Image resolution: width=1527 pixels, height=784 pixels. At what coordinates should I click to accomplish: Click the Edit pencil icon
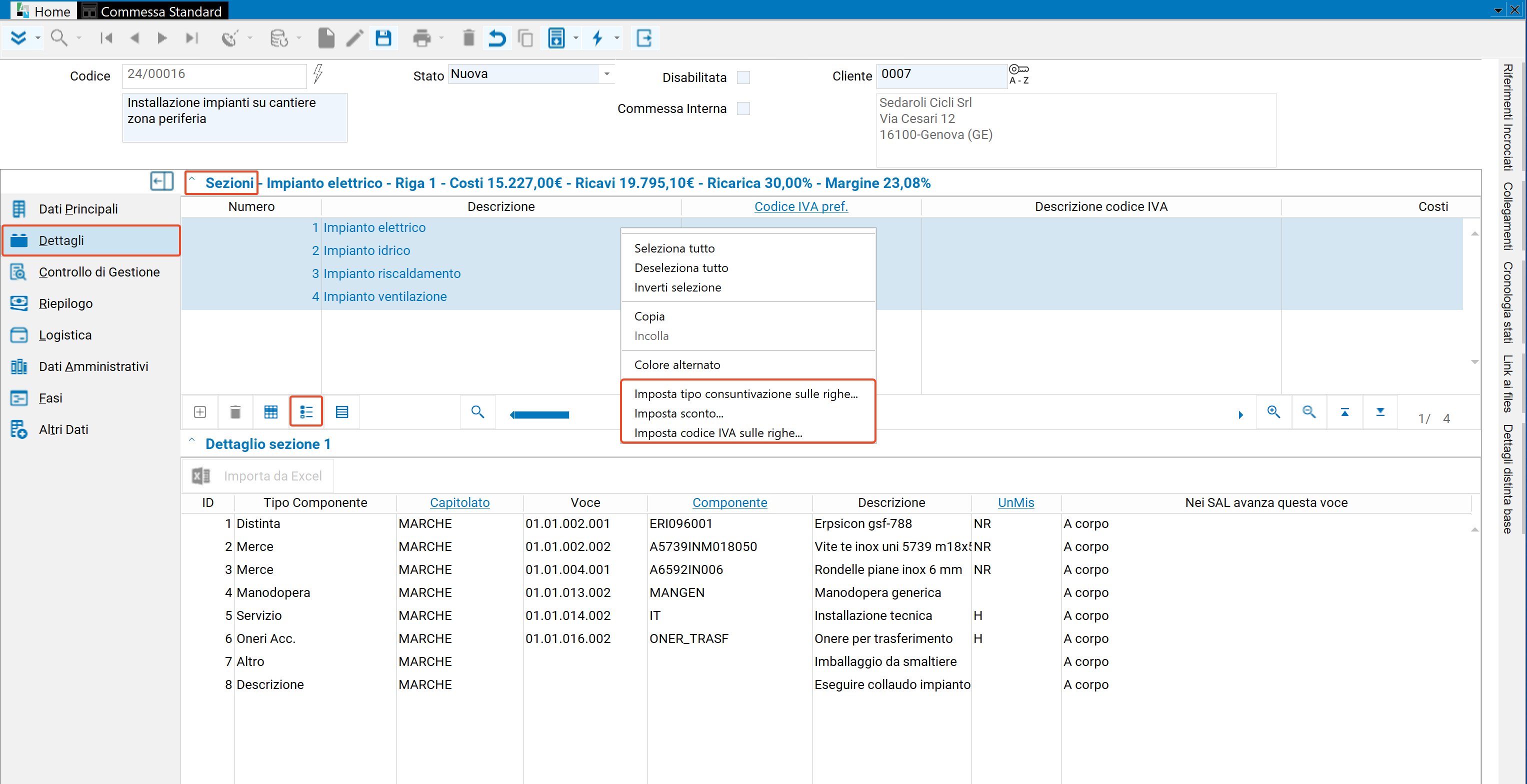[354, 38]
